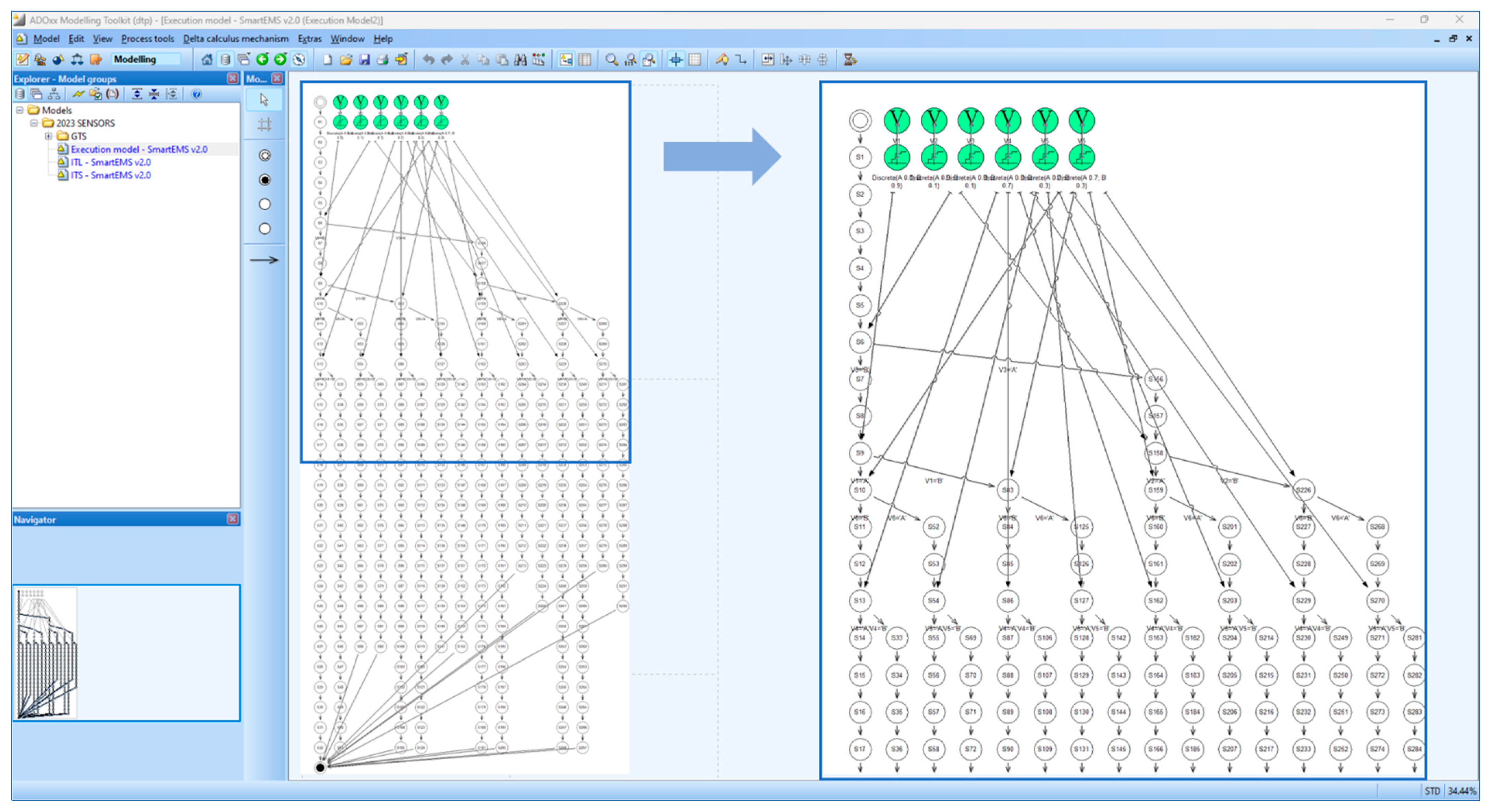The height and width of the screenshot is (812, 1492).
Task: Click the Print icon in toolbar
Action: (383, 60)
